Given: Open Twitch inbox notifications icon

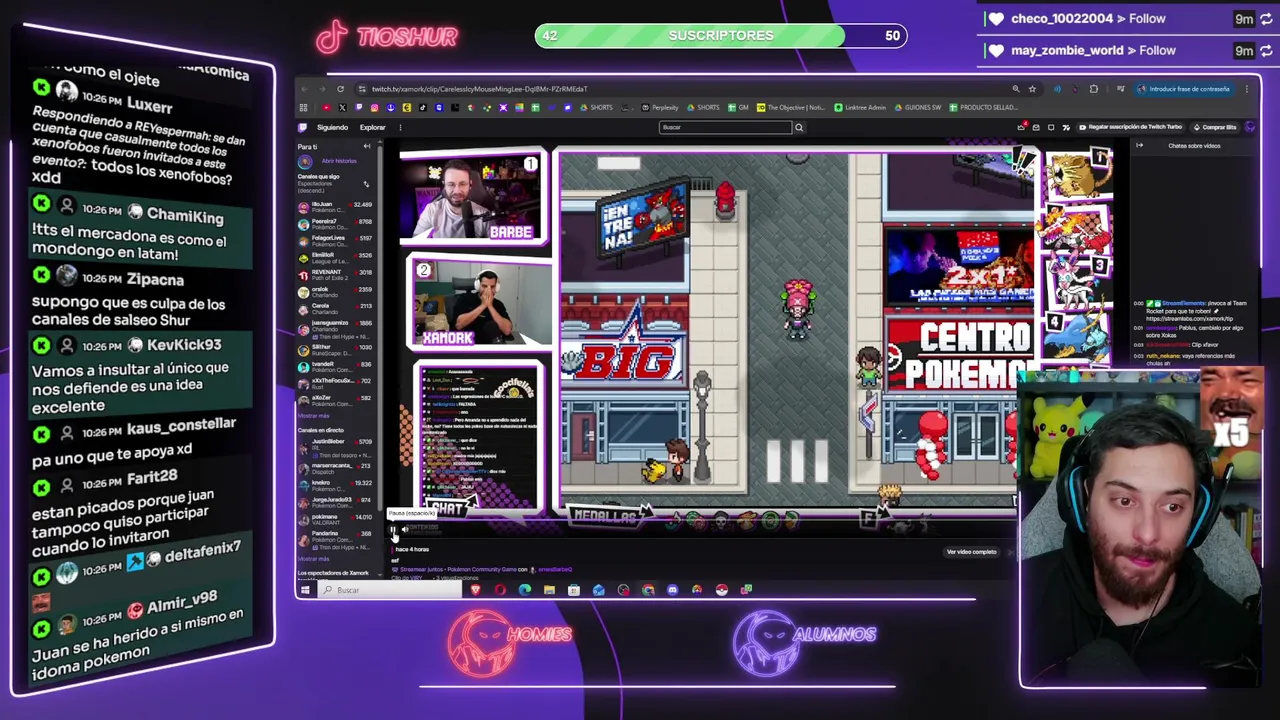Looking at the screenshot, I should (x=1036, y=127).
